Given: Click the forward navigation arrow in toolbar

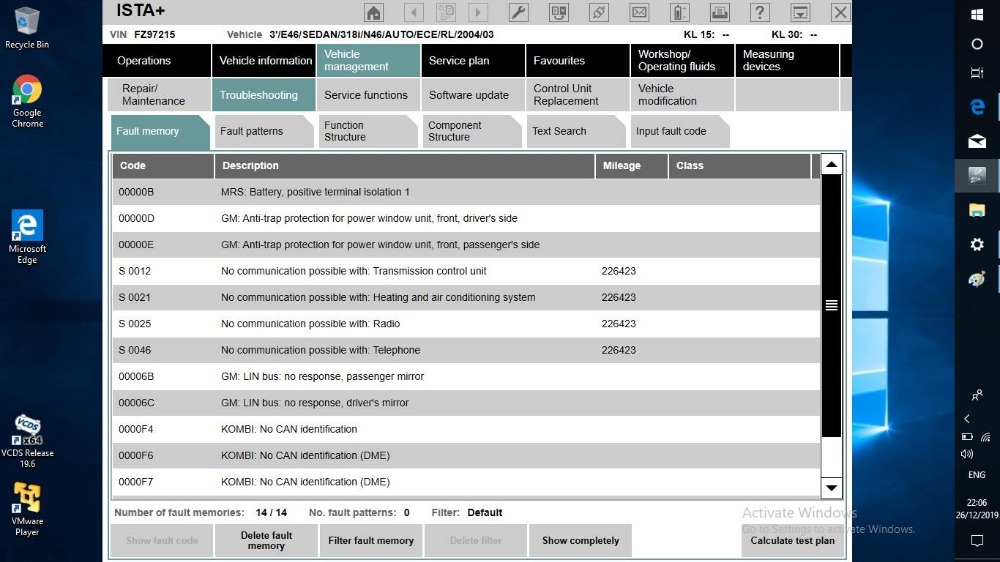Looking at the screenshot, I should tap(478, 12).
